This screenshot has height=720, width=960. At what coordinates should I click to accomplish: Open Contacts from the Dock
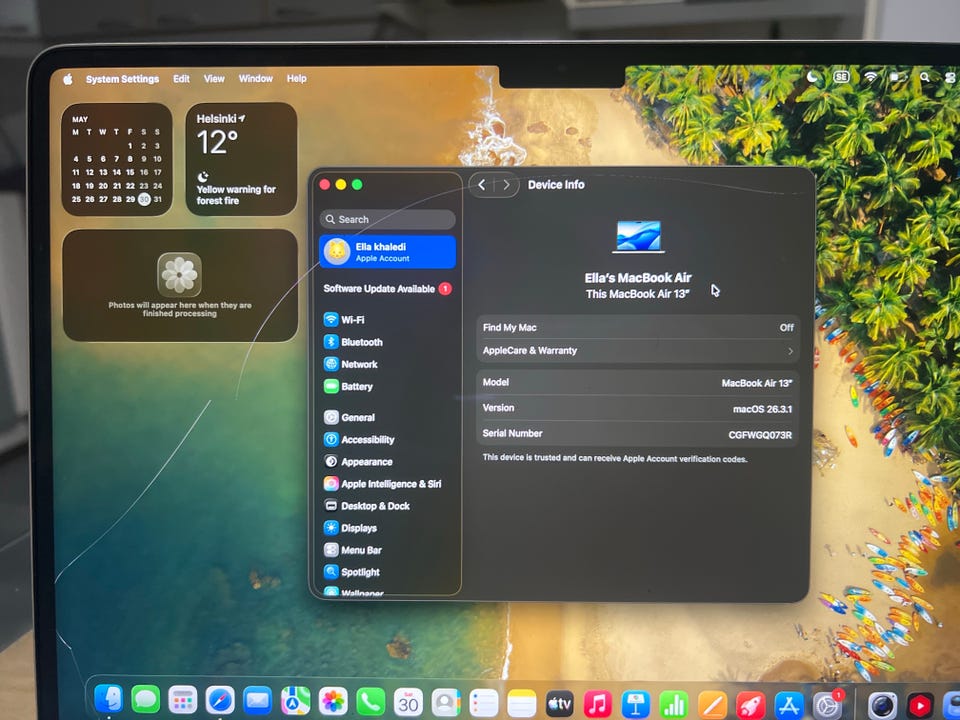[446, 703]
